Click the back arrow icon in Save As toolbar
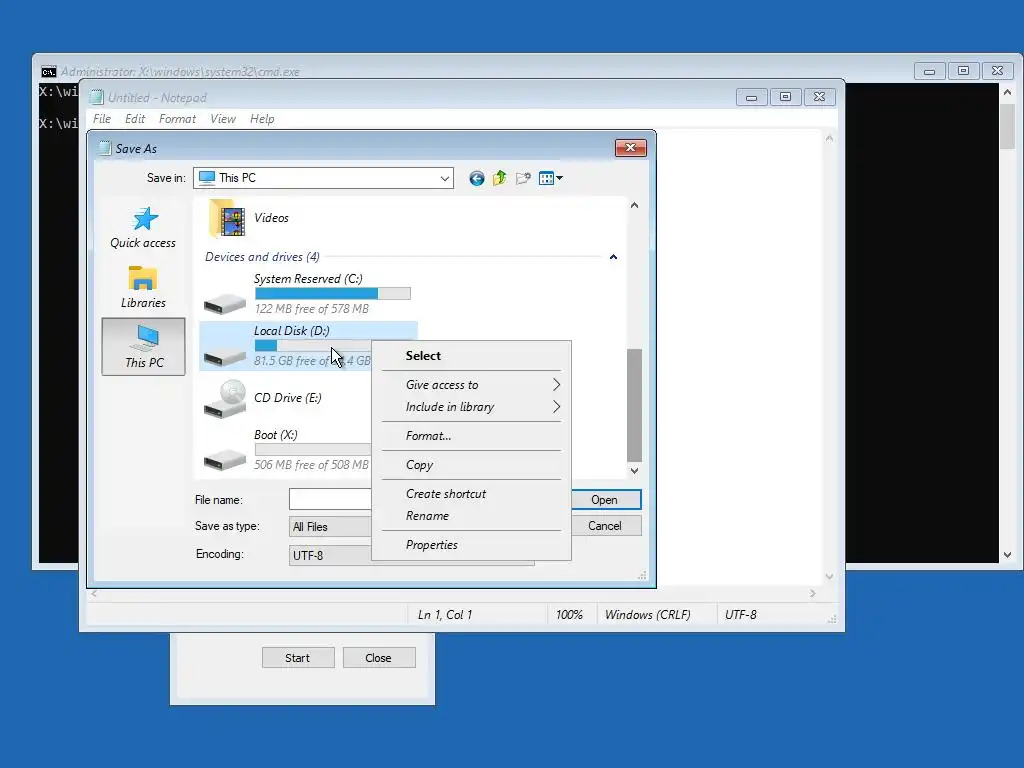Viewport: 1024px width, 768px height. pyautogui.click(x=477, y=178)
